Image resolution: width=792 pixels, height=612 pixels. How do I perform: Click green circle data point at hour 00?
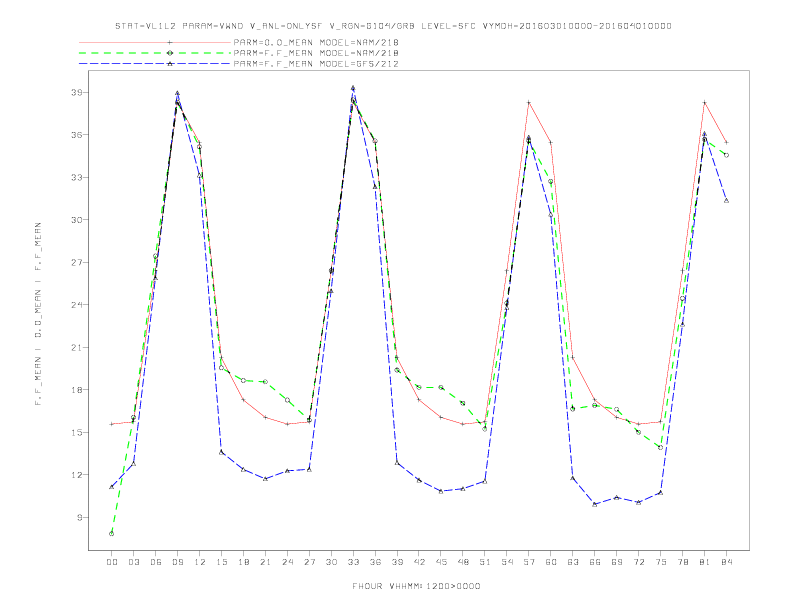tap(112, 534)
